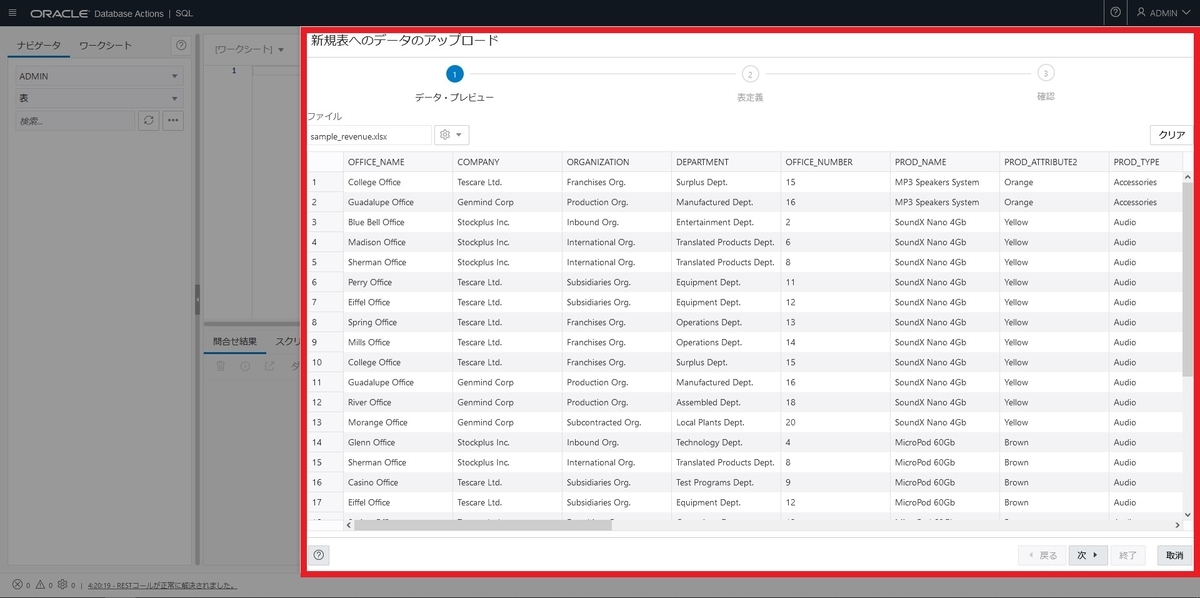Click the open-in-new-window results icon

(x=269, y=366)
